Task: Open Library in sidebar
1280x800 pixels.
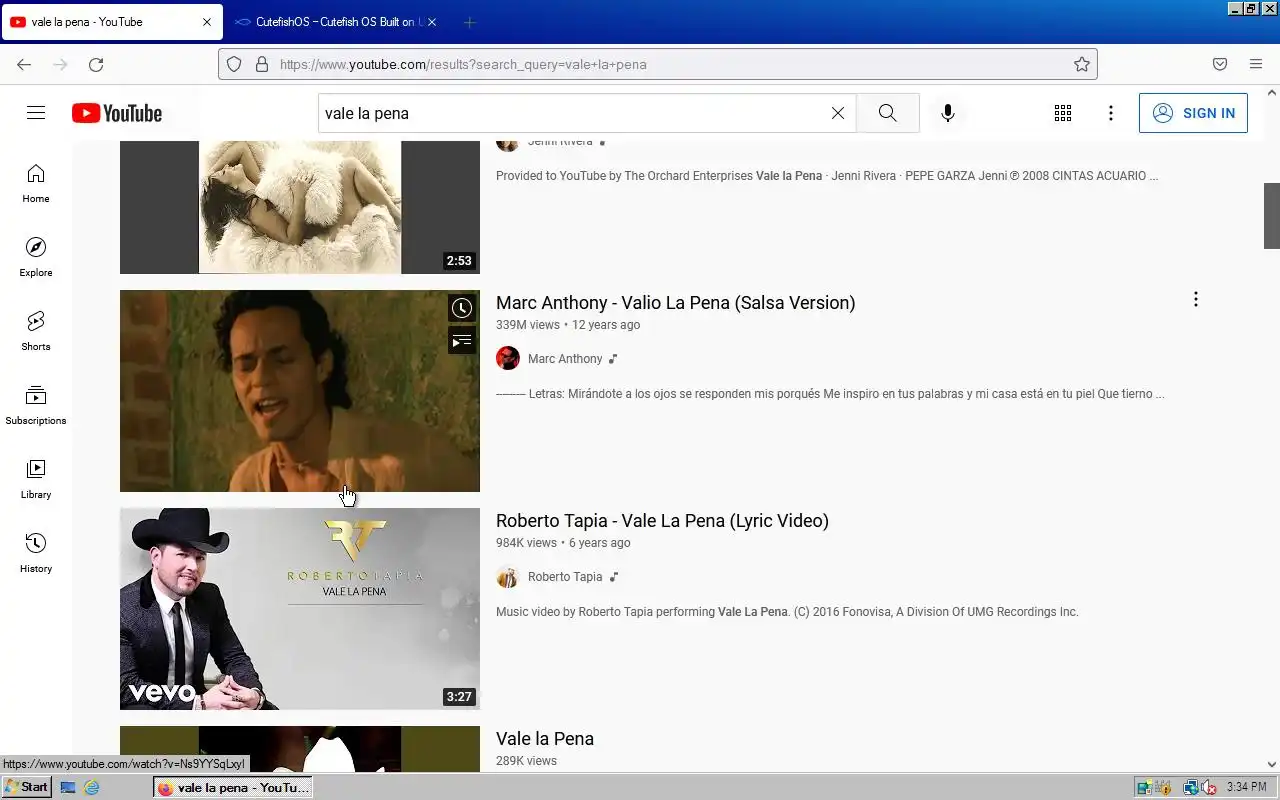Action: [x=36, y=480]
